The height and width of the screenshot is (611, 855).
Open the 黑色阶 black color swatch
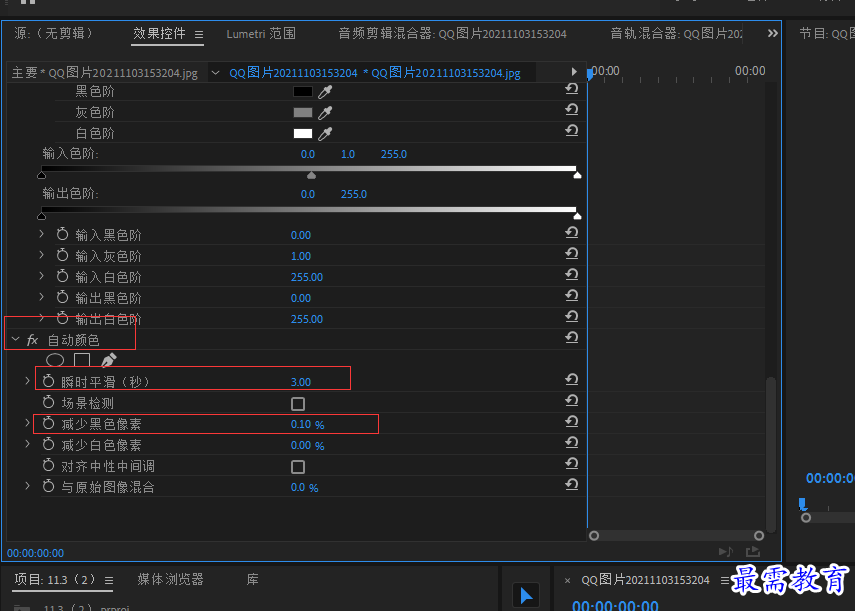click(x=303, y=92)
